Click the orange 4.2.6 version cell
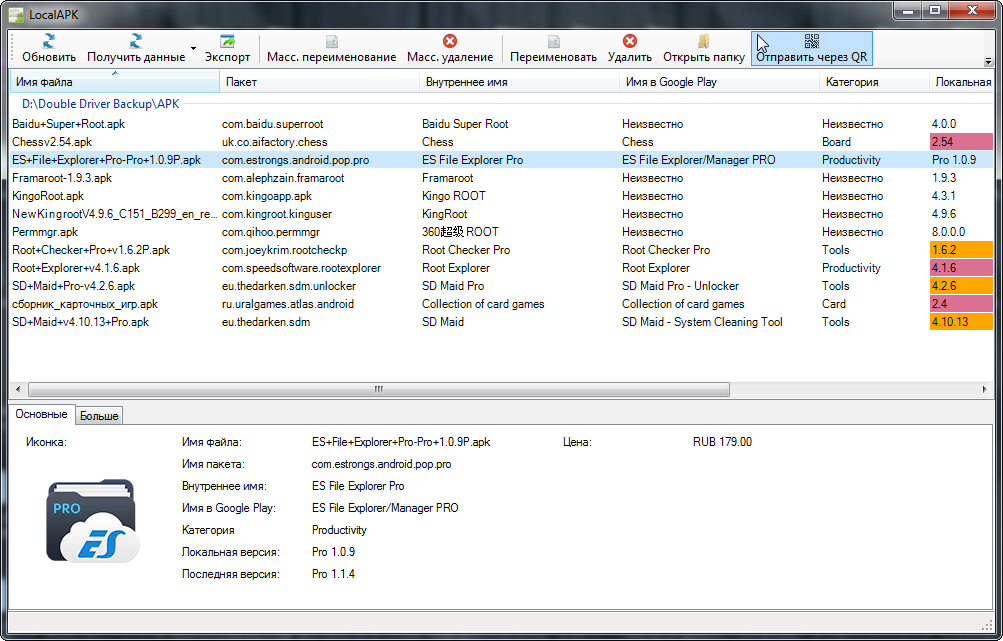The width and height of the screenshot is (1003, 641). coord(961,285)
